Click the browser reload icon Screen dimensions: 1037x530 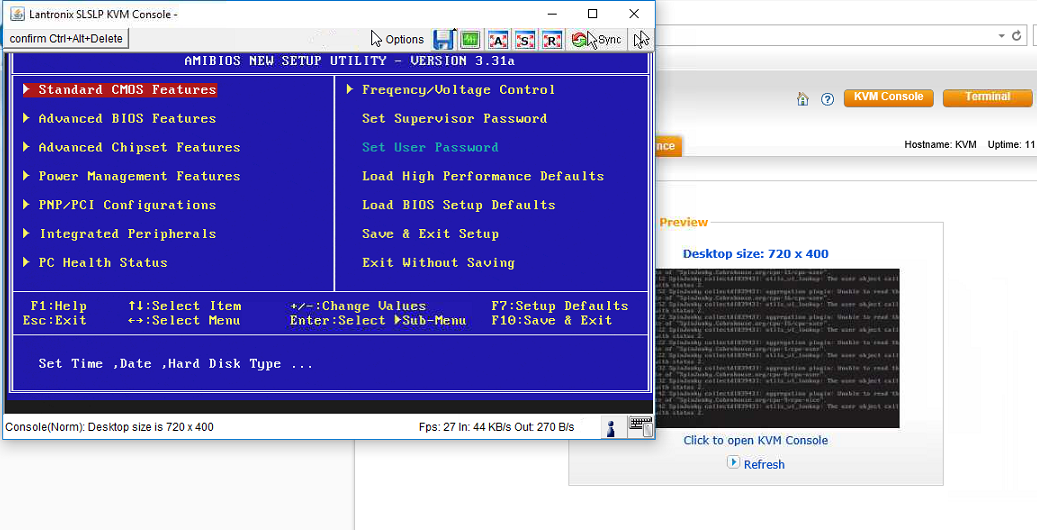[x=1017, y=36]
